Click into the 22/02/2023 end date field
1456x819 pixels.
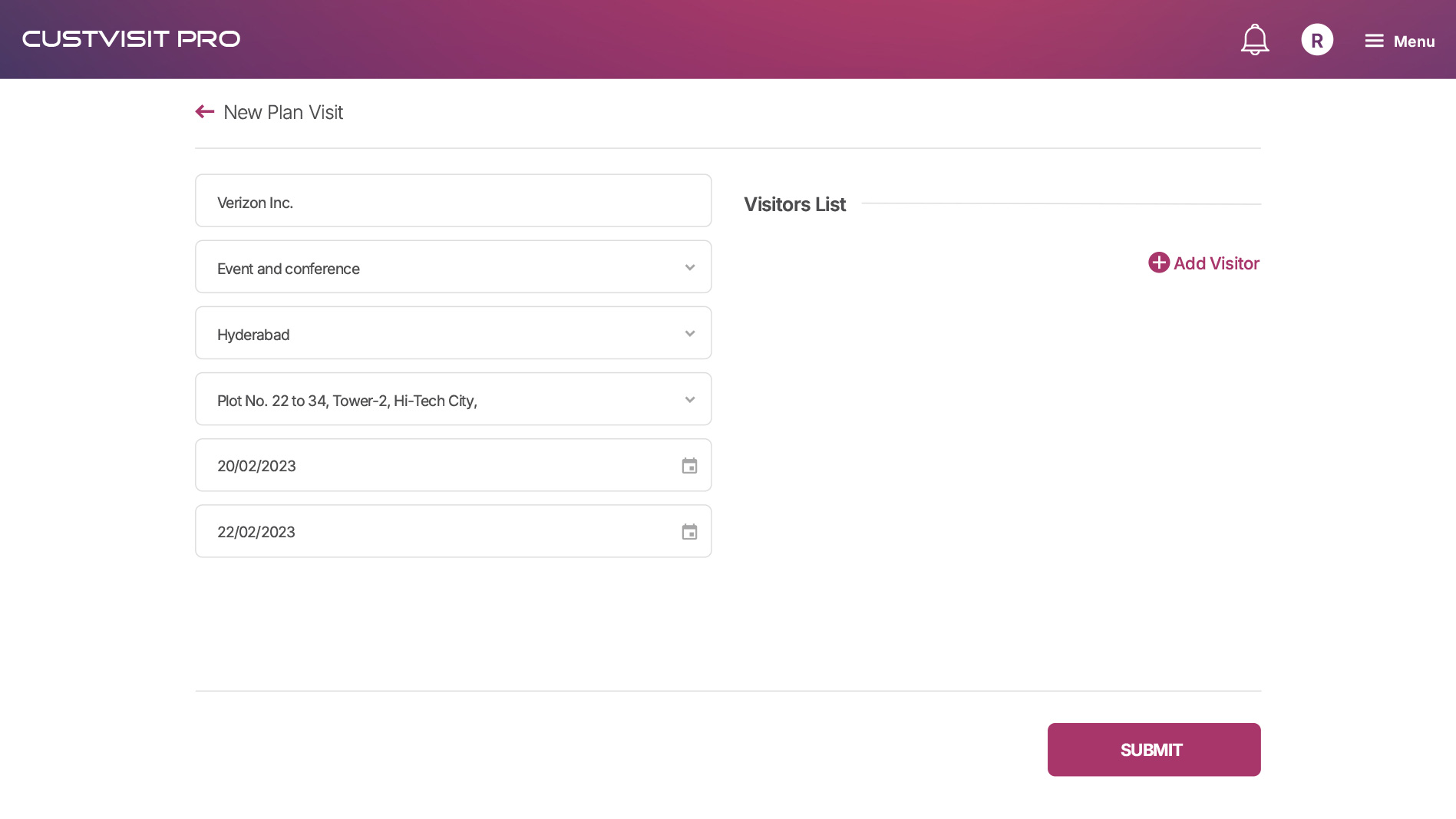tap(430, 532)
